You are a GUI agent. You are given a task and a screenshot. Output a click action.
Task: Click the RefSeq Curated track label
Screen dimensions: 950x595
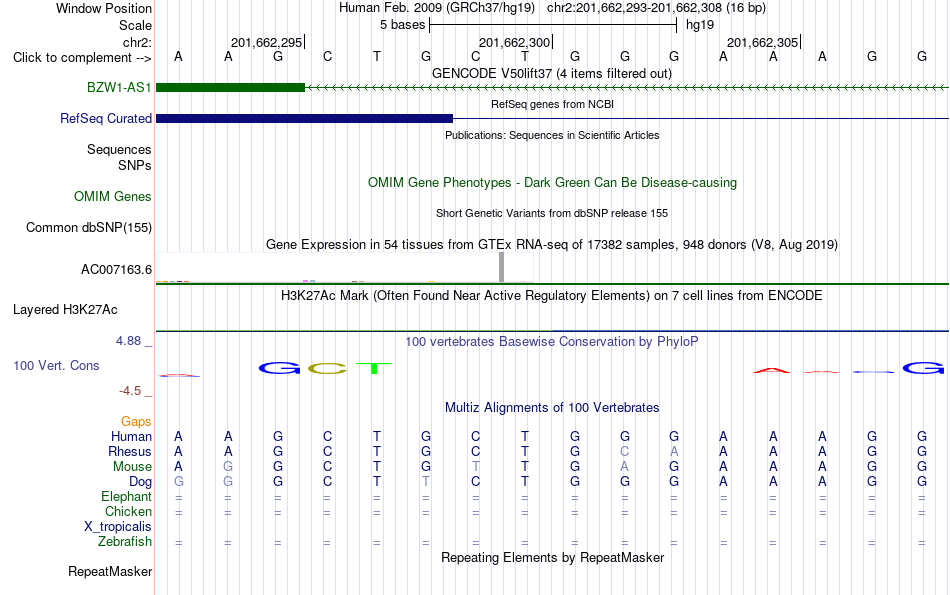(x=105, y=118)
